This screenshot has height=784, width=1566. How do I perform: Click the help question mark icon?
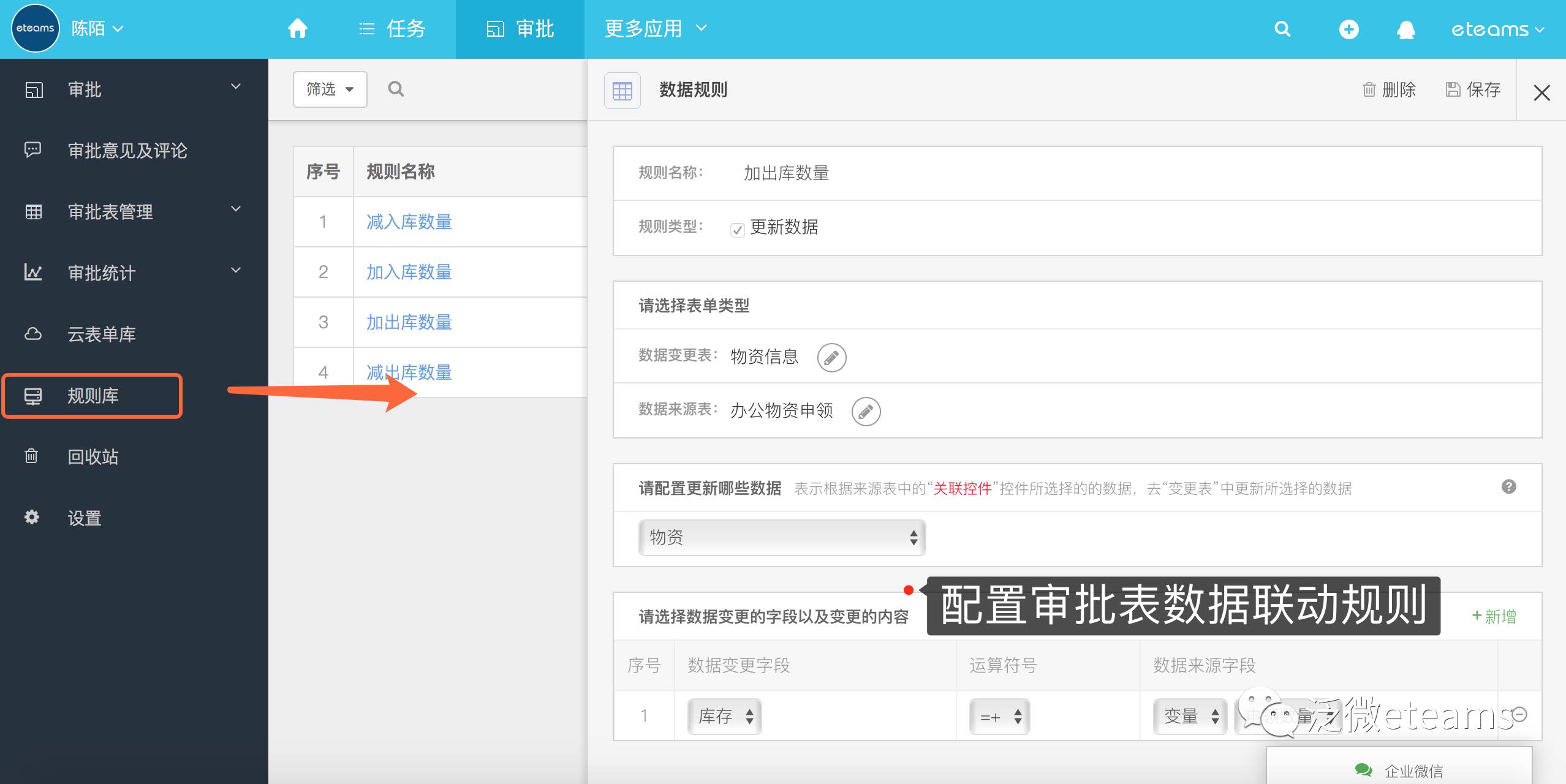pyautogui.click(x=1508, y=487)
